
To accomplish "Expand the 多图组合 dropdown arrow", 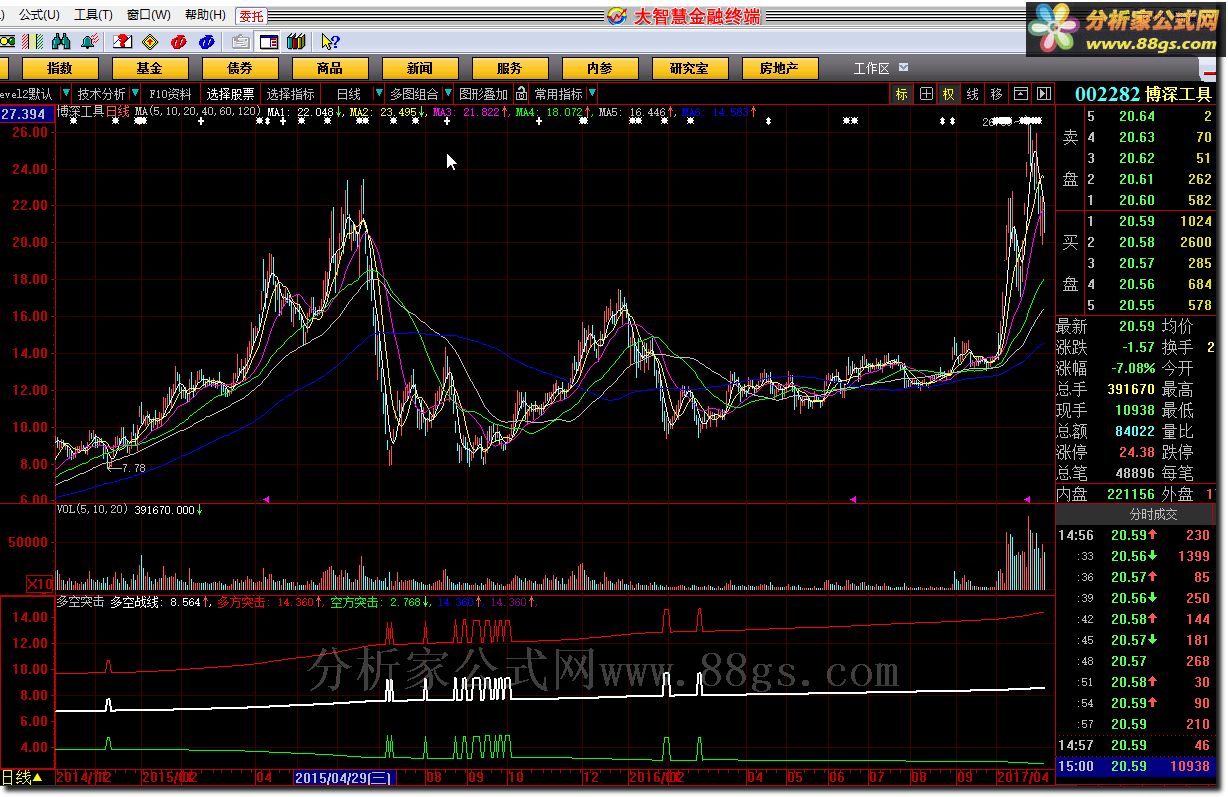I will [446, 94].
